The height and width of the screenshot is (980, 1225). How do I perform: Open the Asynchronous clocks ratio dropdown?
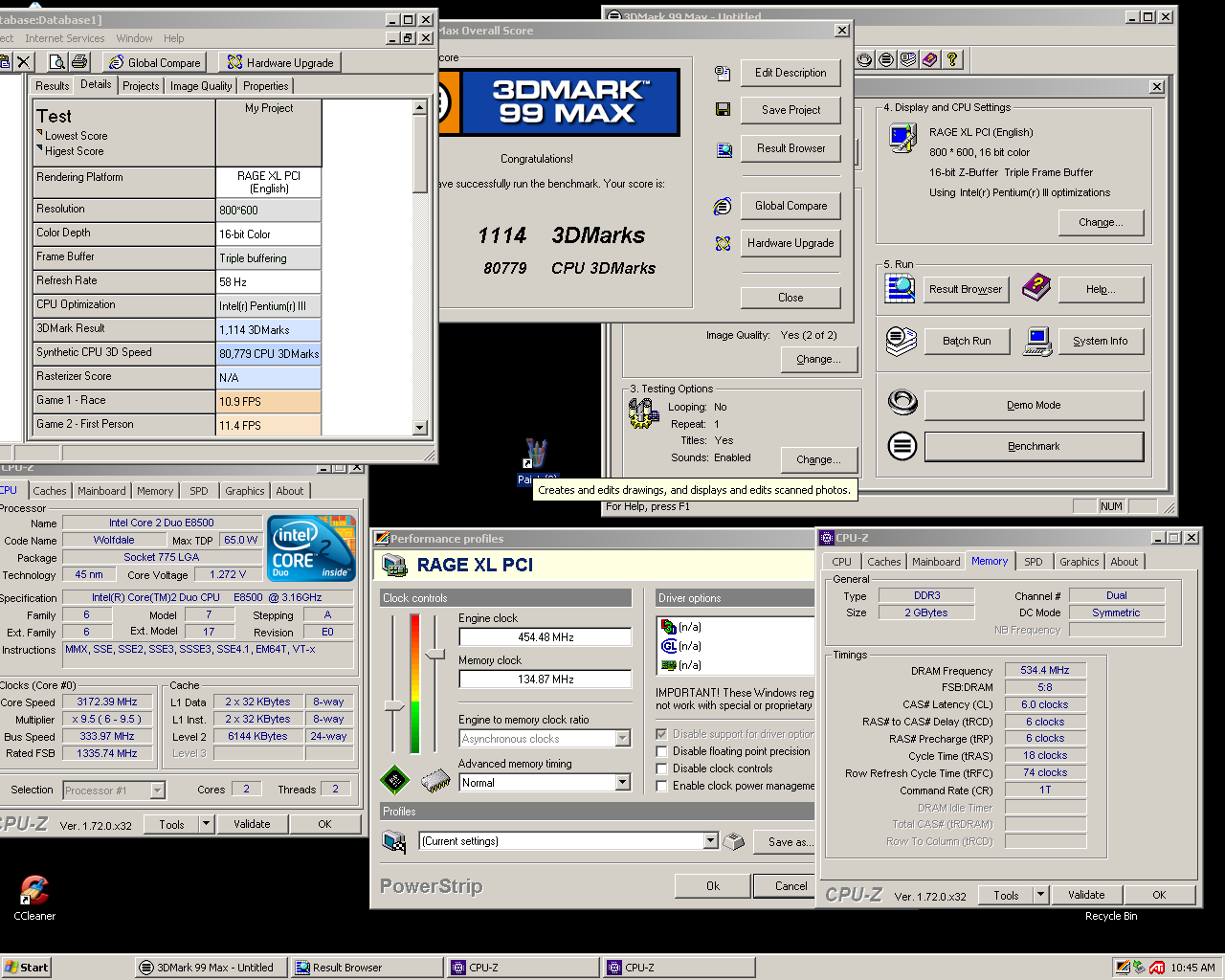tap(623, 739)
